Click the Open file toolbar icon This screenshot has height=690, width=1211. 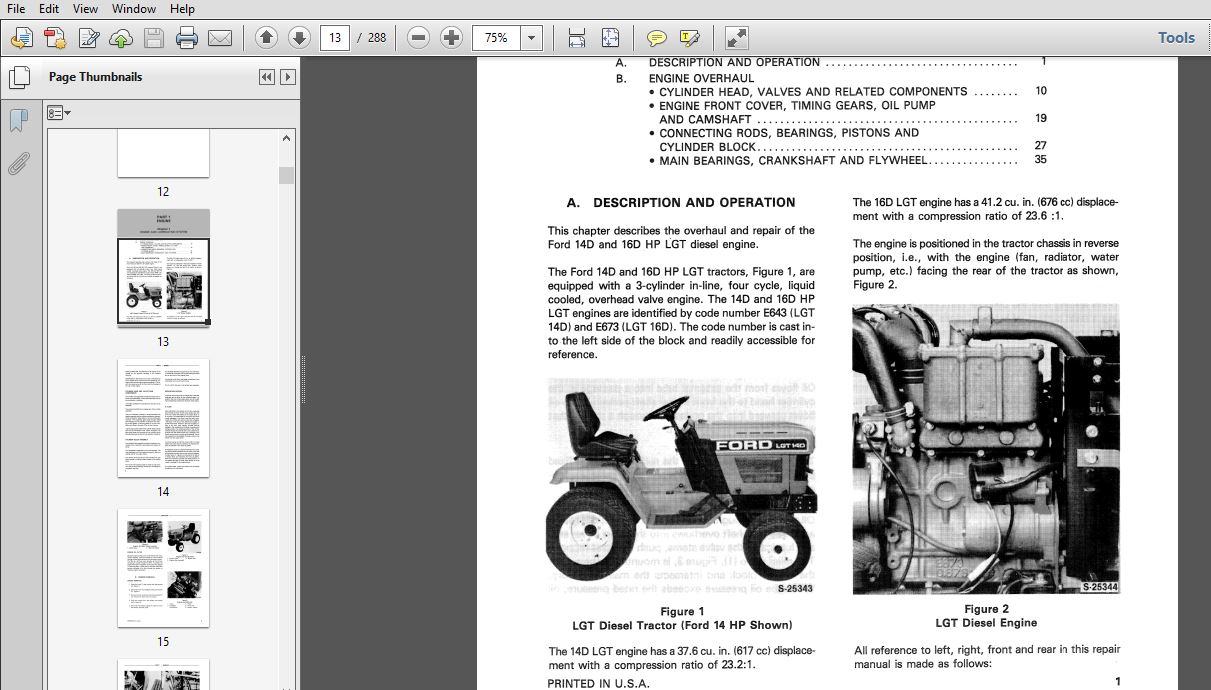point(21,38)
